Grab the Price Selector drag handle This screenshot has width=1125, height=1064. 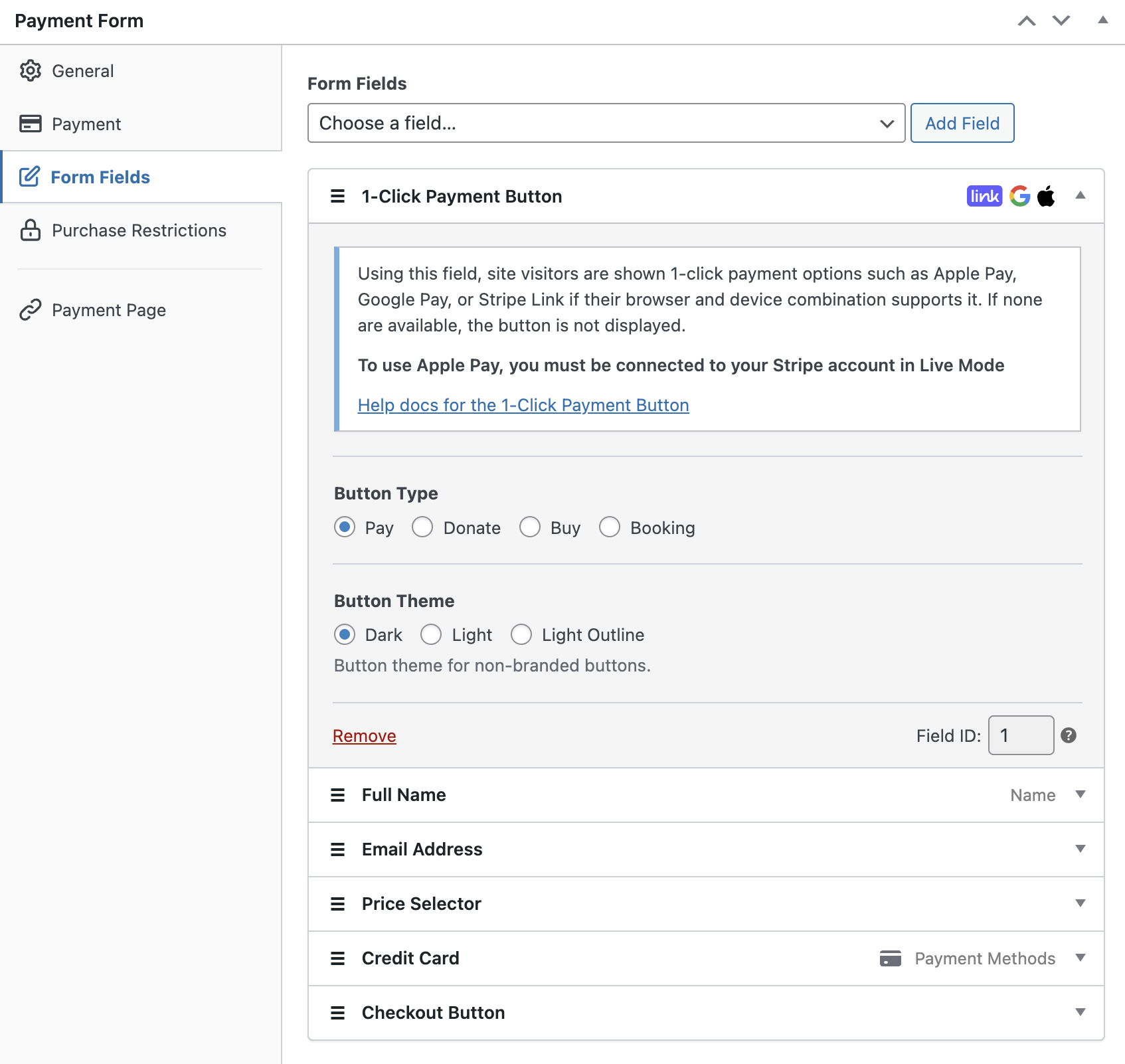coord(338,904)
